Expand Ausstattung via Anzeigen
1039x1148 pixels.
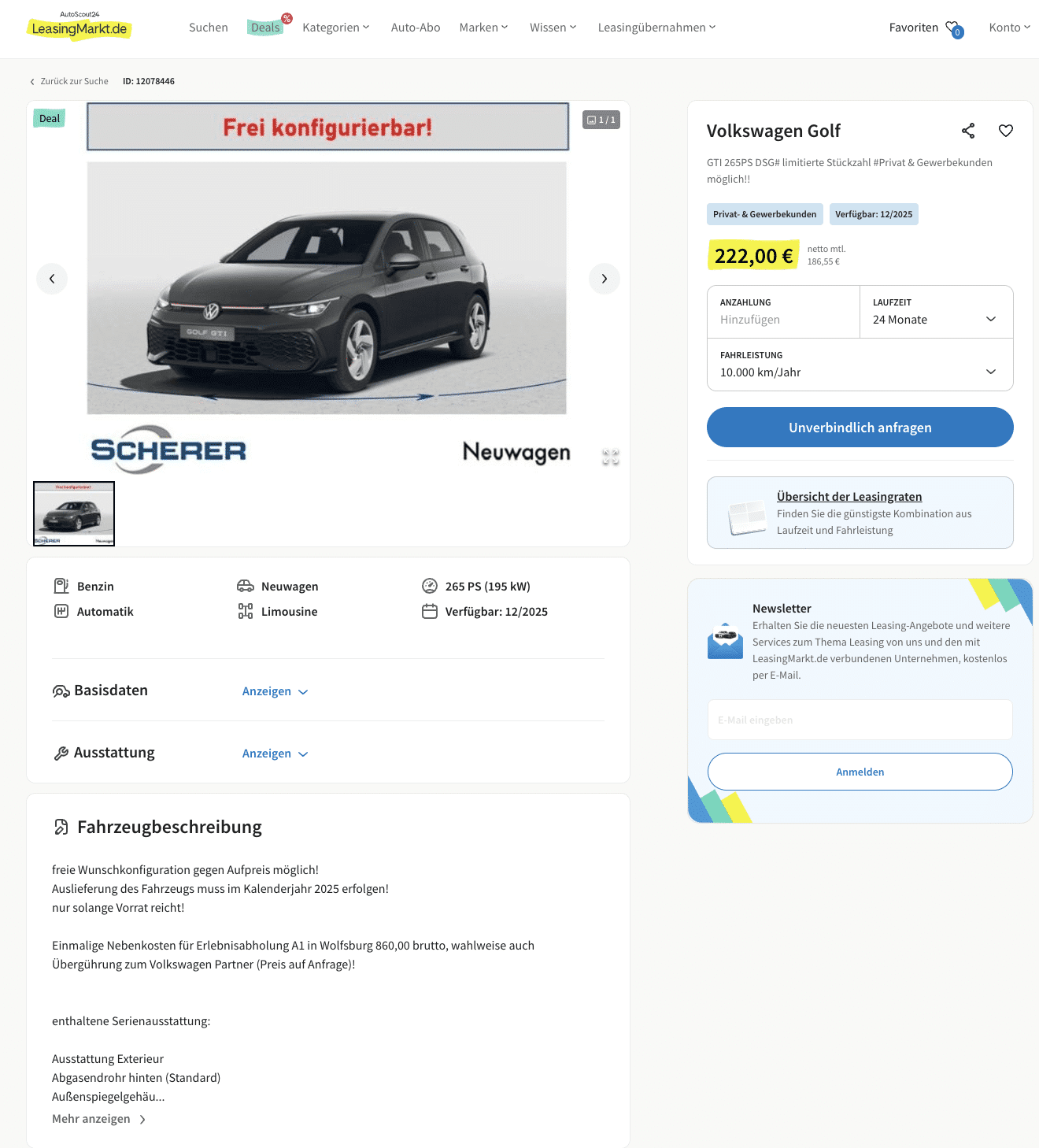coord(275,754)
